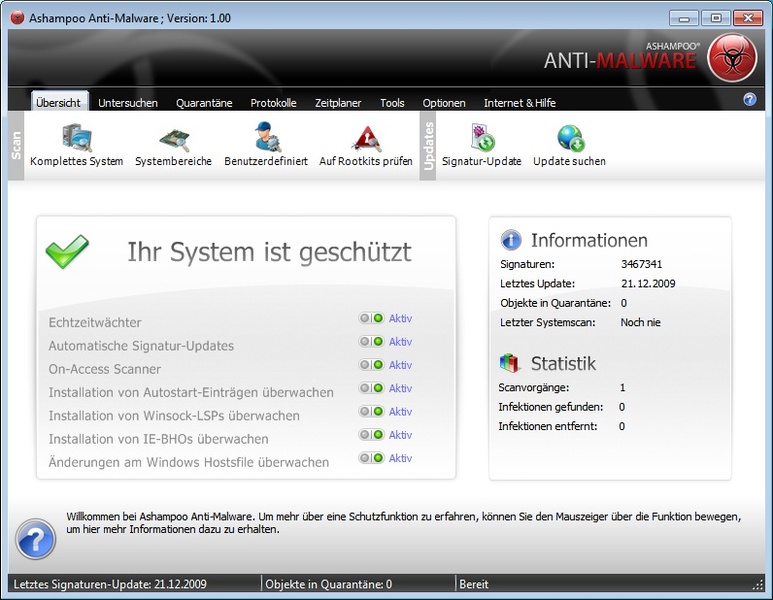Click the Aktiv link for Windows Hostsfile monitoring
The width and height of the screenshot is (773, 600).
click(400, 458)
